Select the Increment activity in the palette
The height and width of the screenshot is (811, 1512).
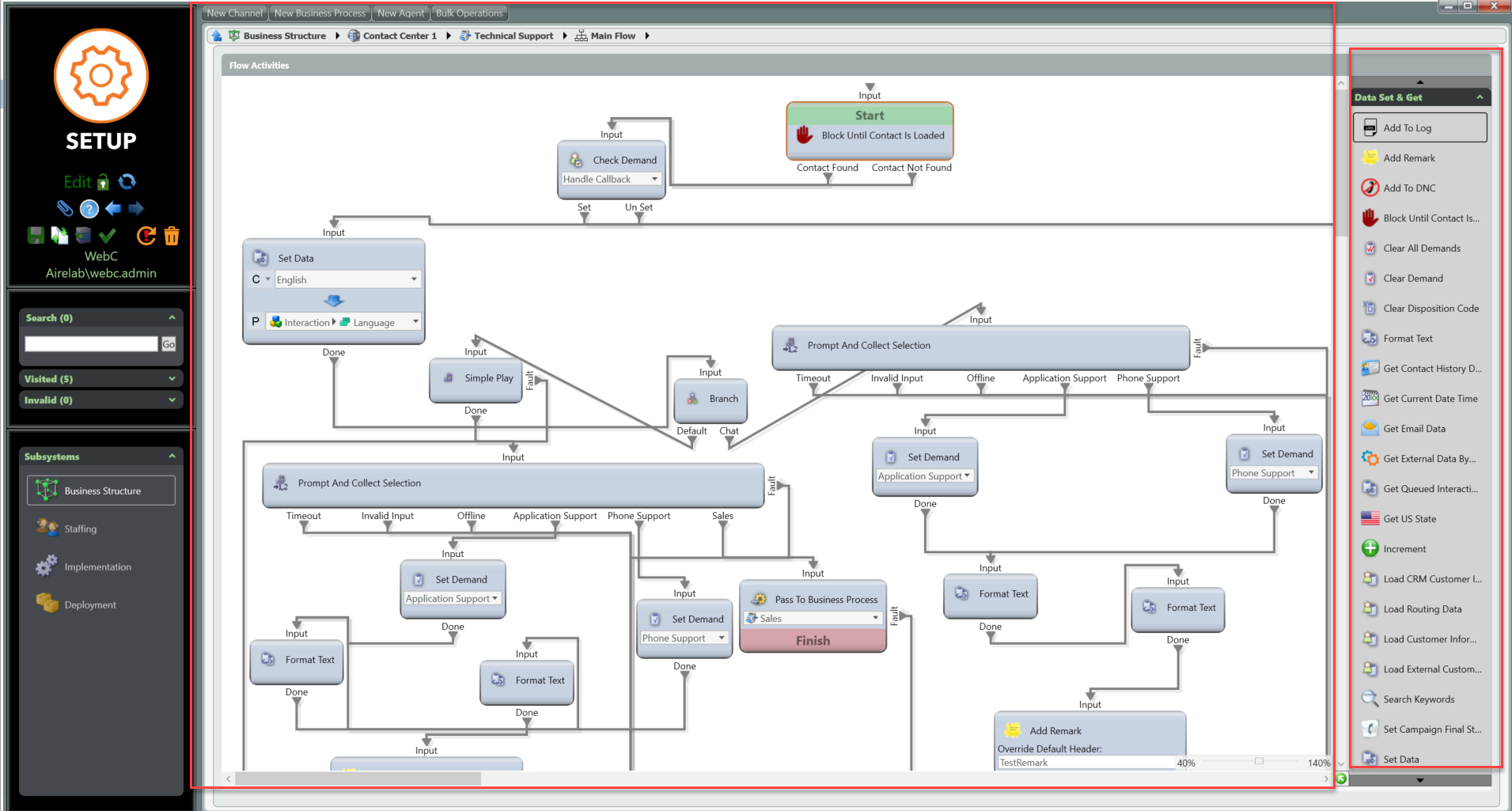[1404, 548]
